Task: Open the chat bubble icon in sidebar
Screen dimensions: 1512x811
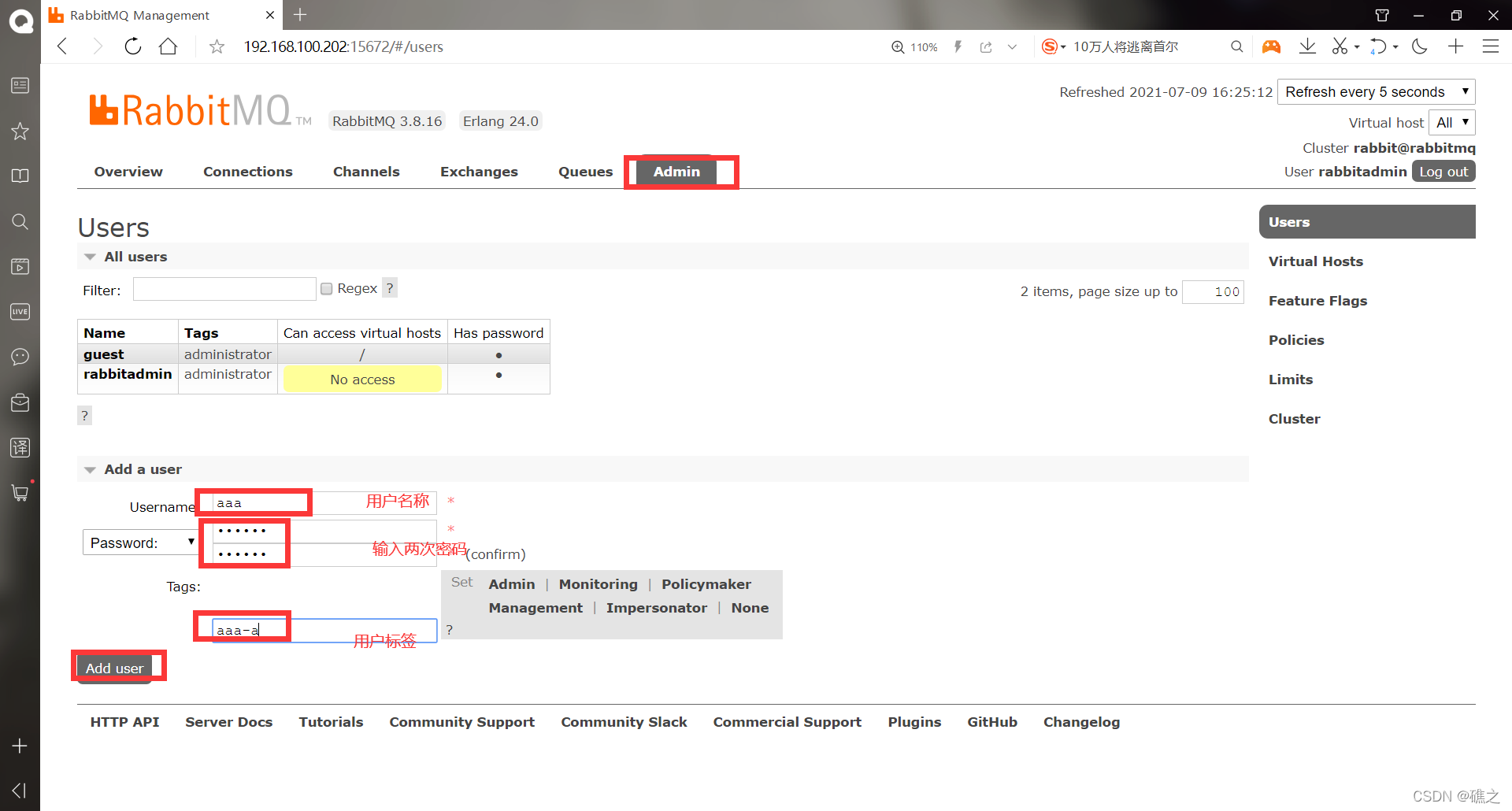Action: click(20, 357)
